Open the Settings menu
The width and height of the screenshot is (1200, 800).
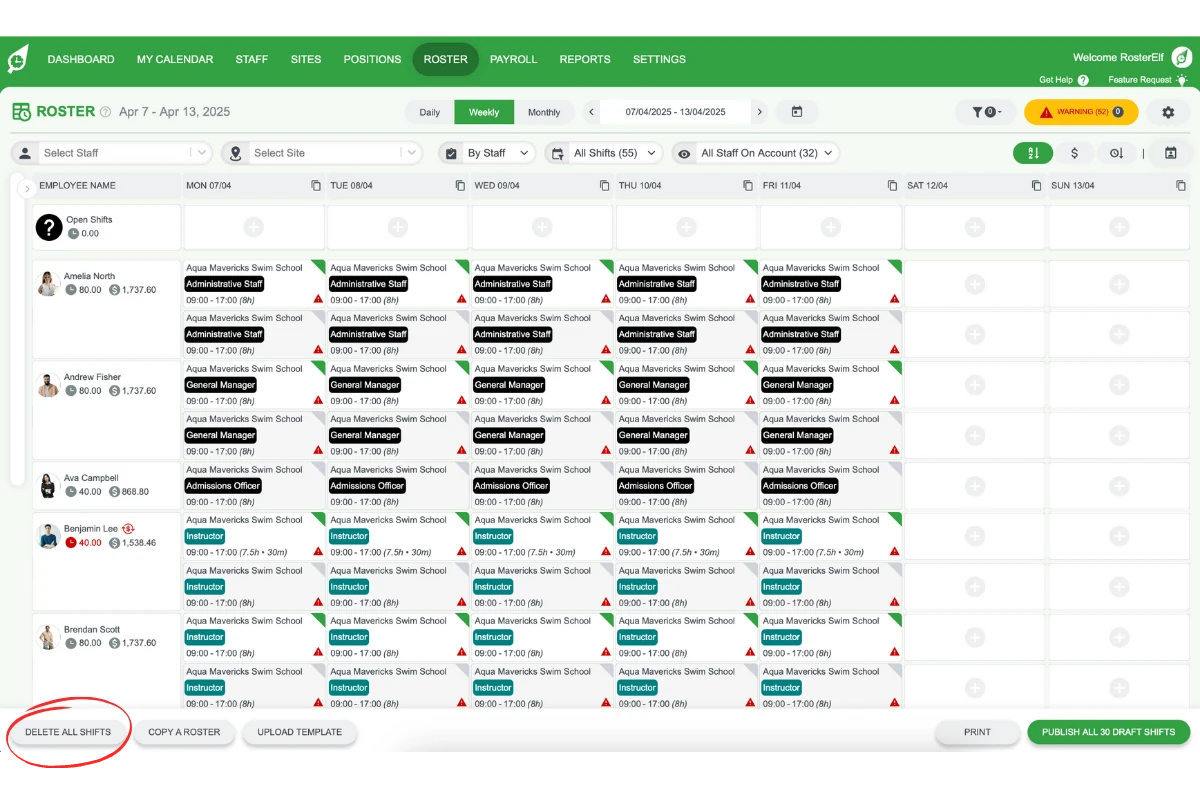(x=659, y=59)
